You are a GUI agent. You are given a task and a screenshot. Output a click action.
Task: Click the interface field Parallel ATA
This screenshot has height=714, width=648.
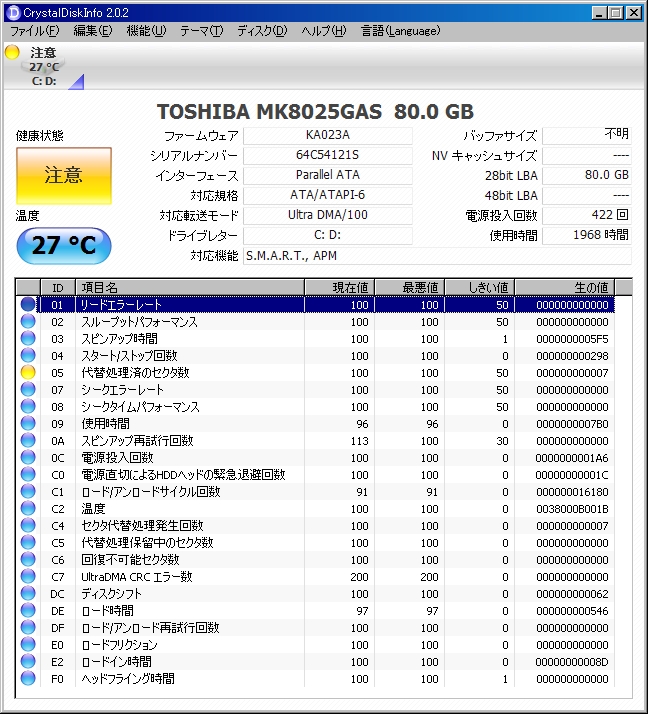tap(328, 175)
